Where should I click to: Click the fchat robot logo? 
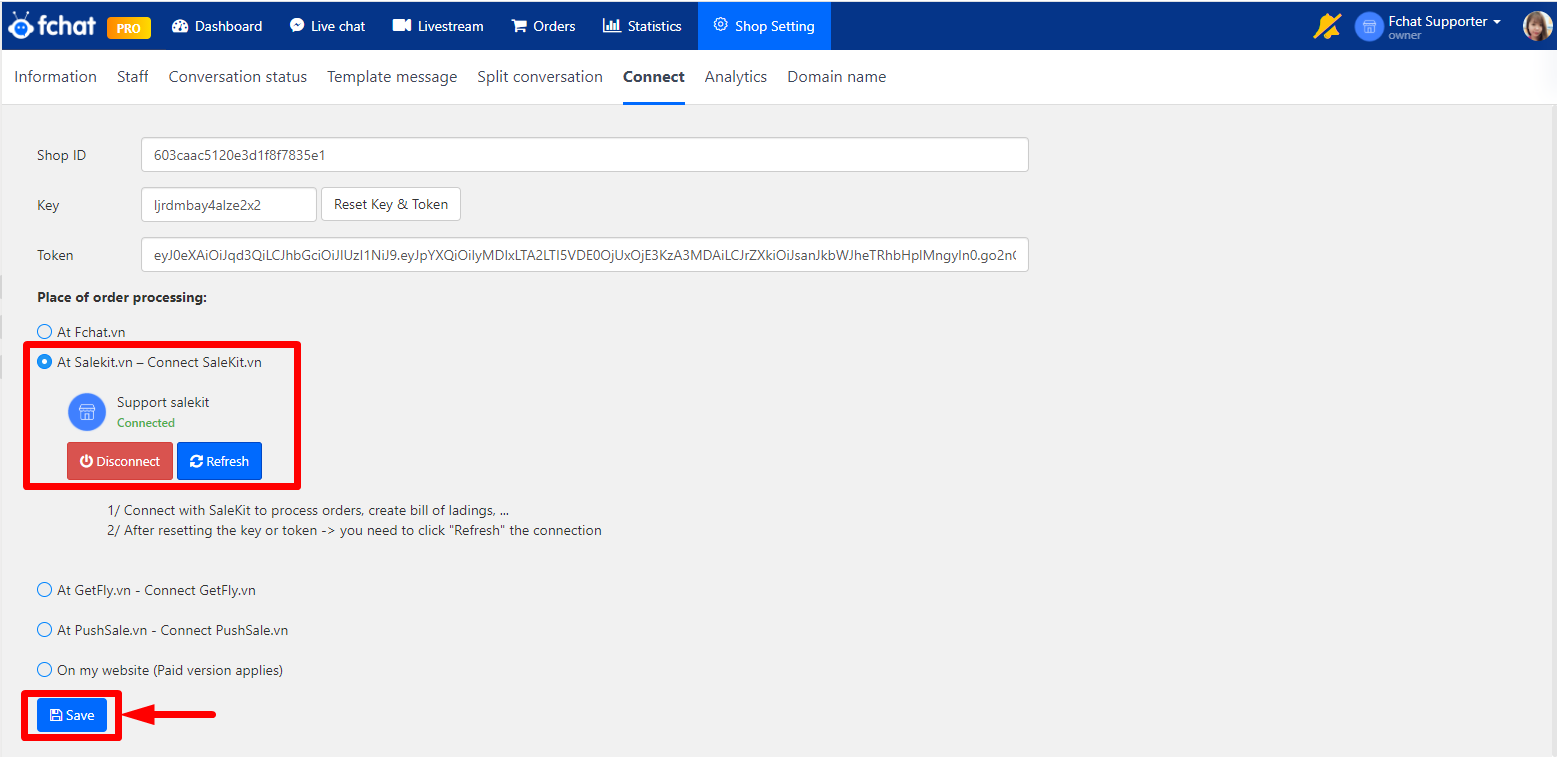pos(52,26)
